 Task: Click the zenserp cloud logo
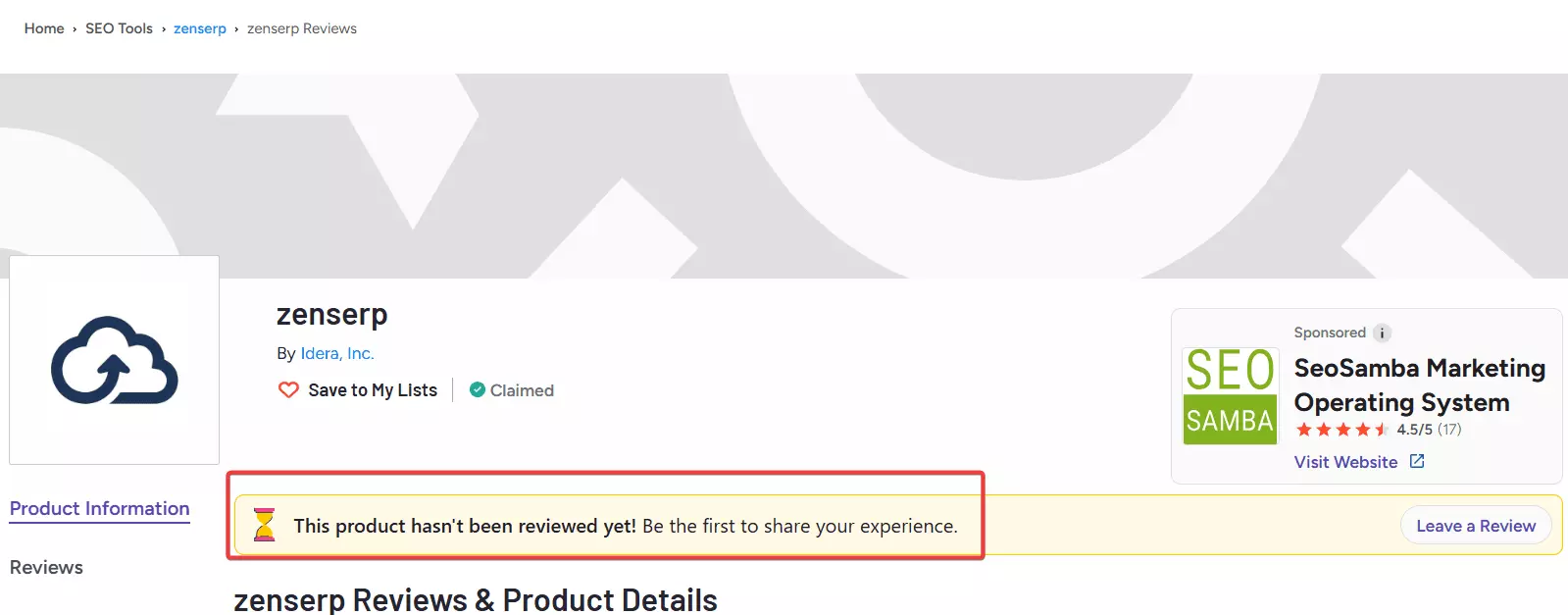(x=113, y=360)
